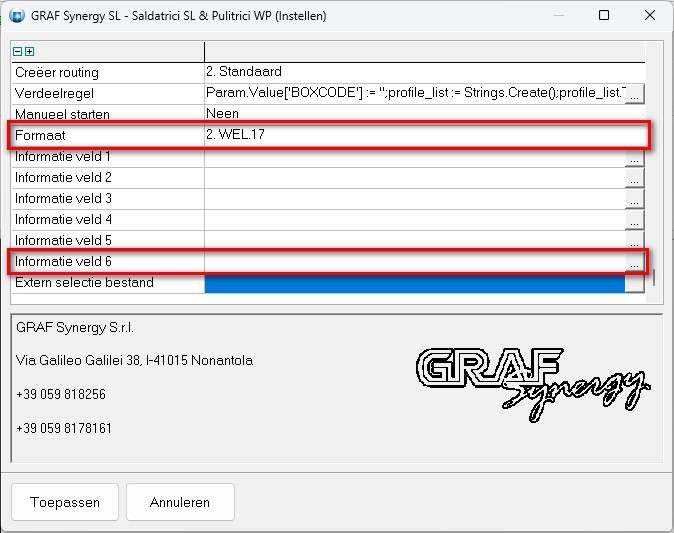The width and height of the screenshot is (674, 533).
Task: Focus the Informatie veld 4 value field
Action: point(415,220)
